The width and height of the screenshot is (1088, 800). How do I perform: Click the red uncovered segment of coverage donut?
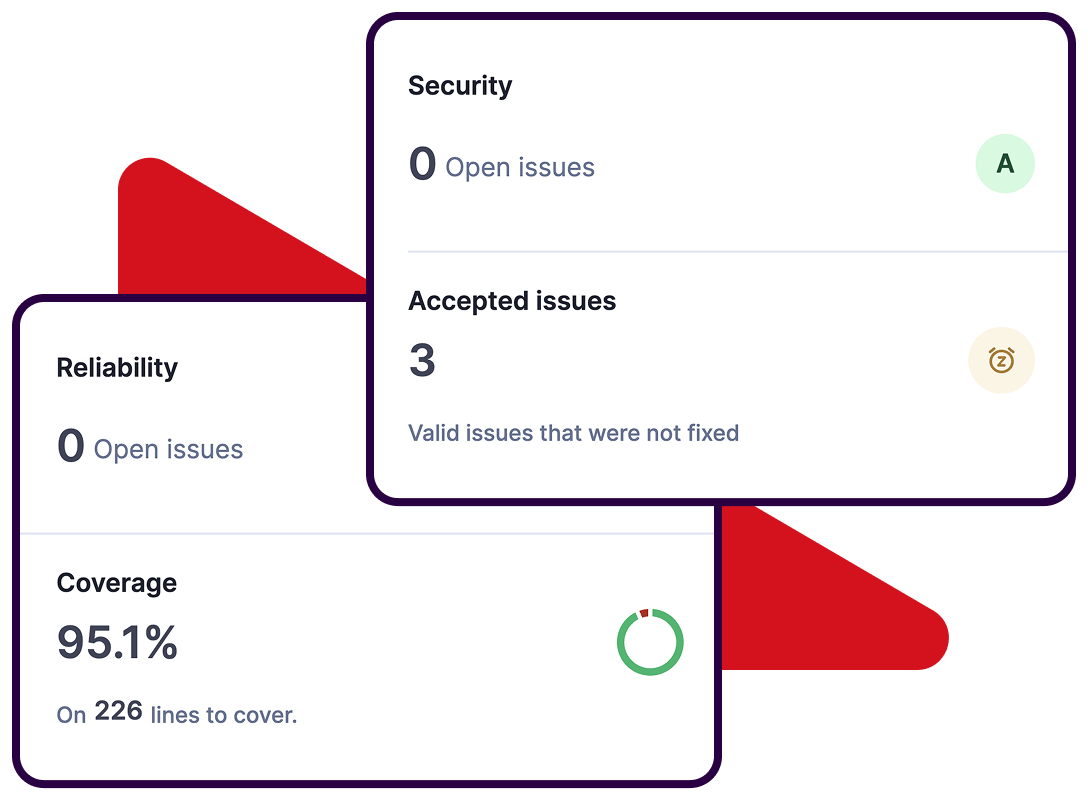pyautogui.click(x=644, y=612)
